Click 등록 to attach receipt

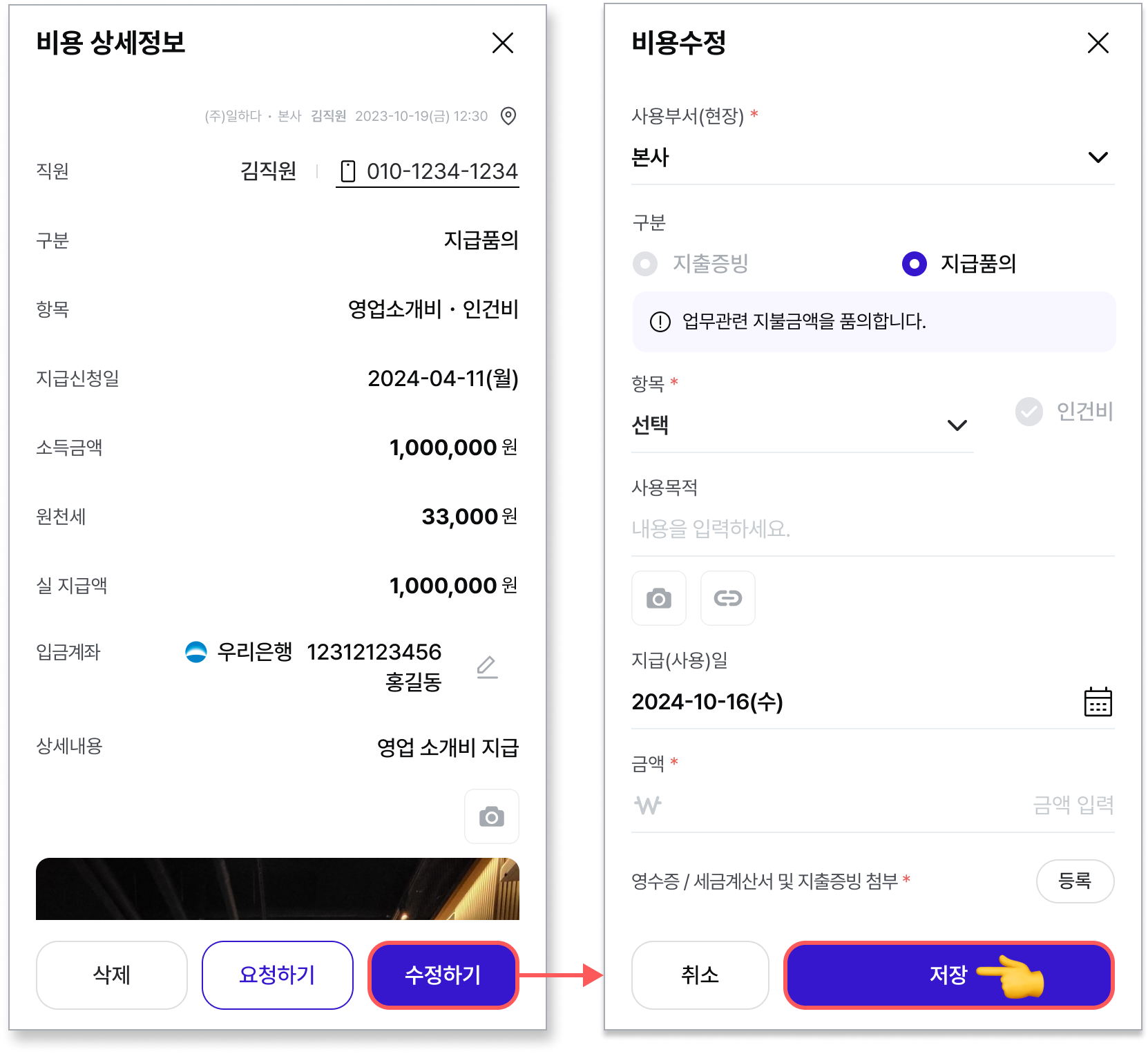pos(1075,881)
